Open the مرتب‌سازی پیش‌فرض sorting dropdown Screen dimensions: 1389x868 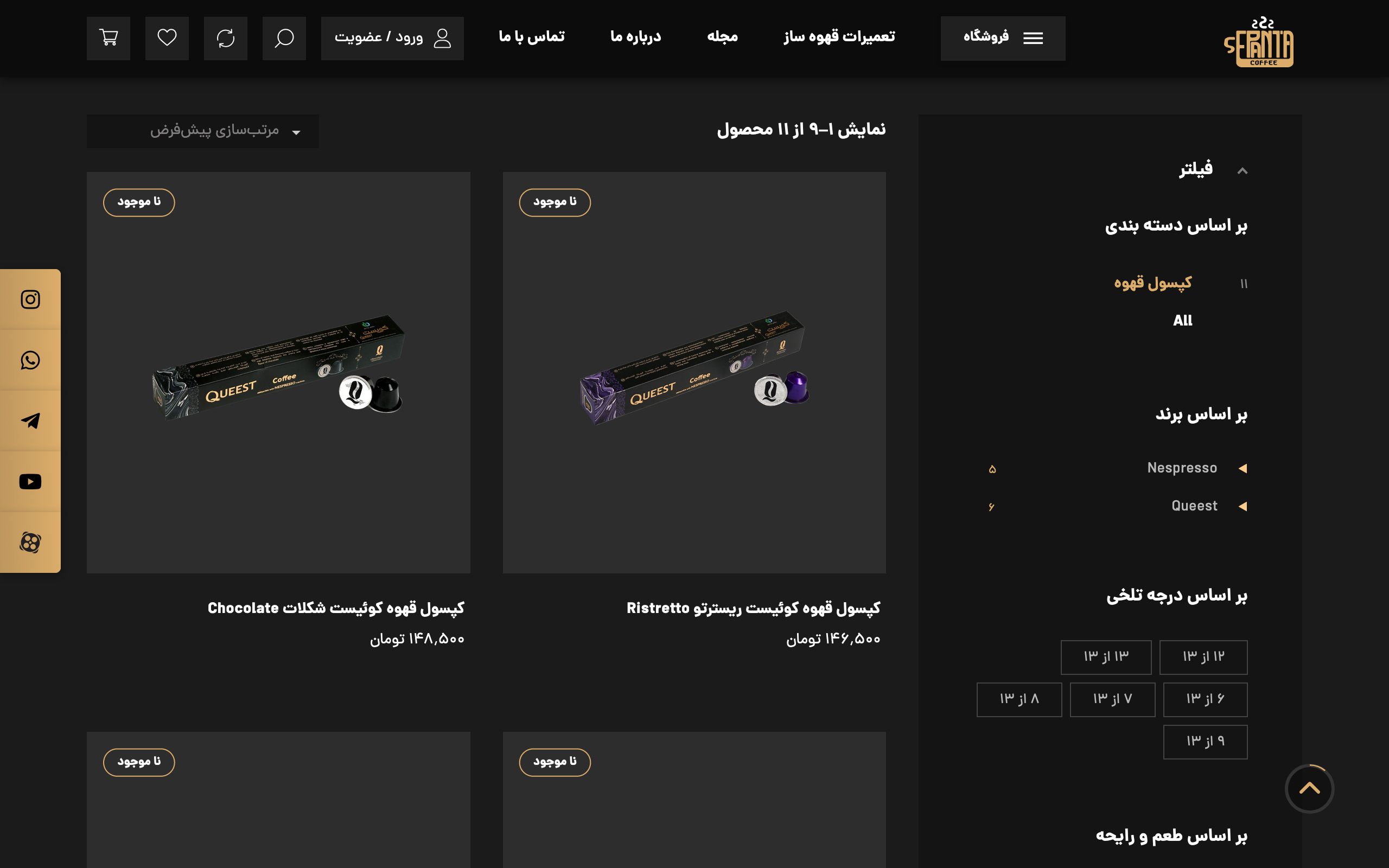click(202, 131)
